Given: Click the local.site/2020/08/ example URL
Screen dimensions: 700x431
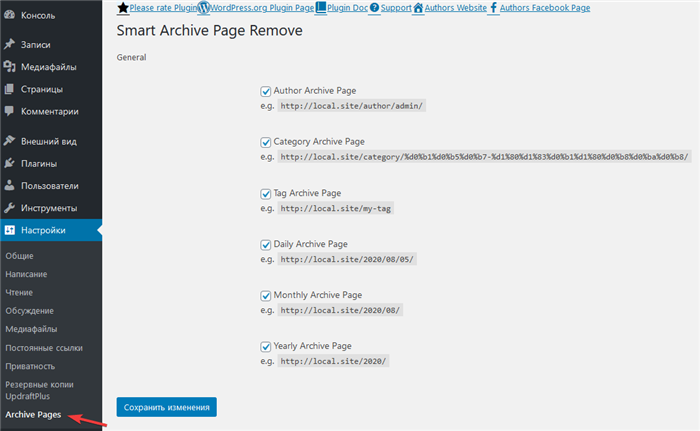Looking at the screenshot, I should click(340, 310).
